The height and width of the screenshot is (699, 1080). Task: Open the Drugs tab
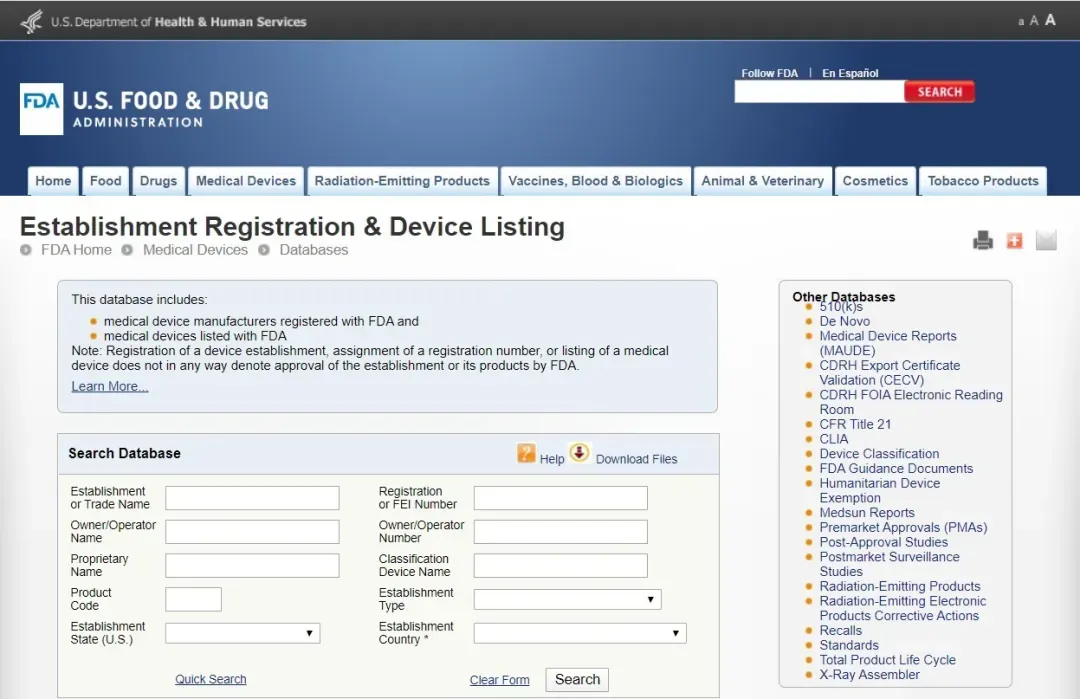pyautogui.click(x=158, y=181)
